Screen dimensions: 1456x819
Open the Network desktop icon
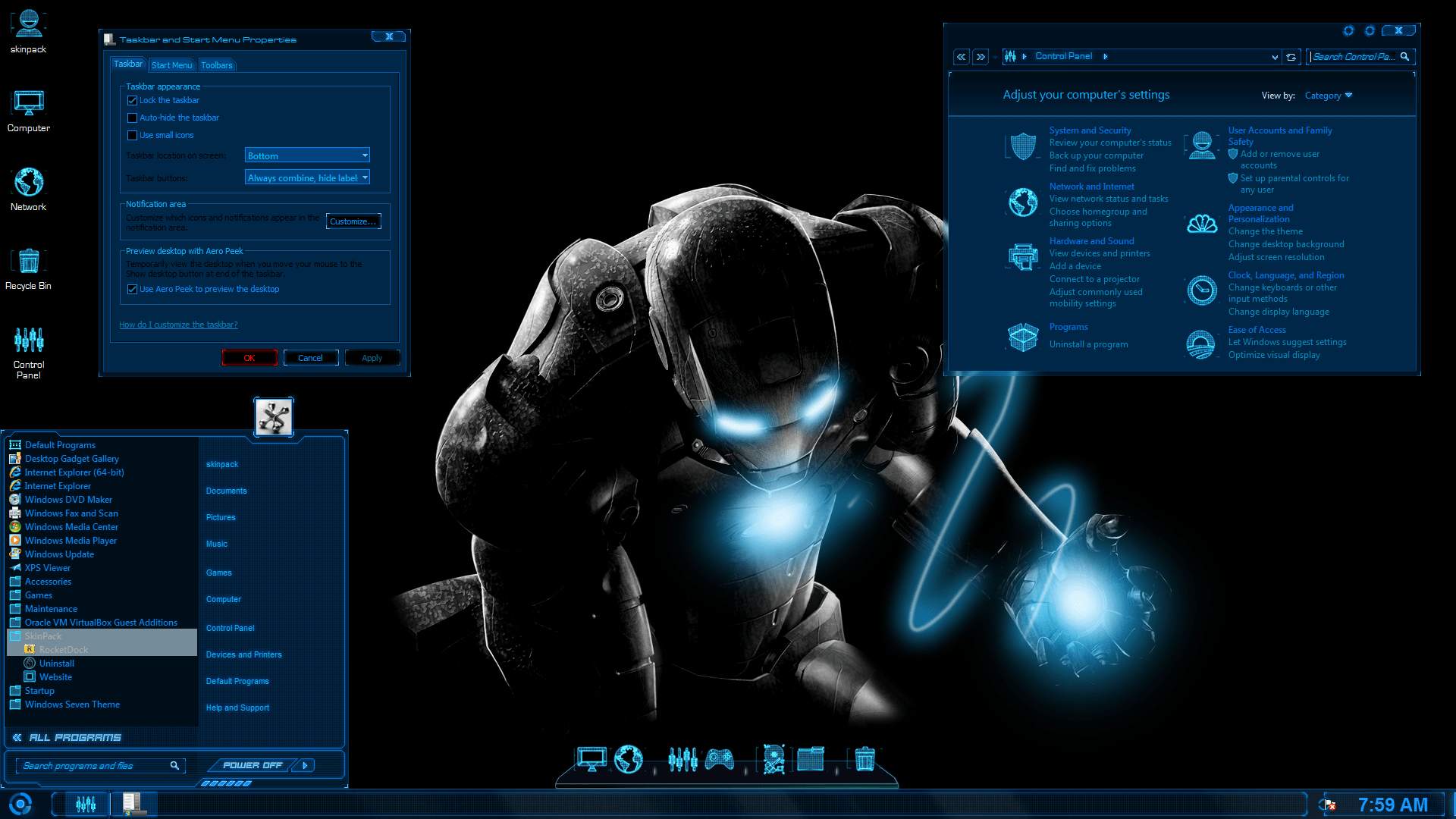29,190
